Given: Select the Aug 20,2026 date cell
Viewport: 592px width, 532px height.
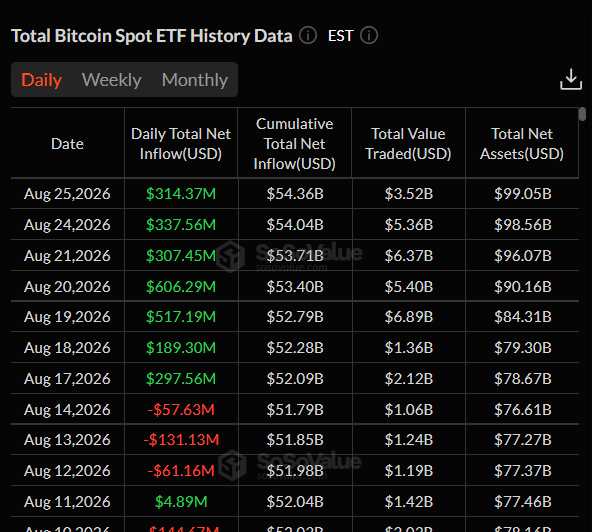Looking at the screenshot, I should coord(67,287).
